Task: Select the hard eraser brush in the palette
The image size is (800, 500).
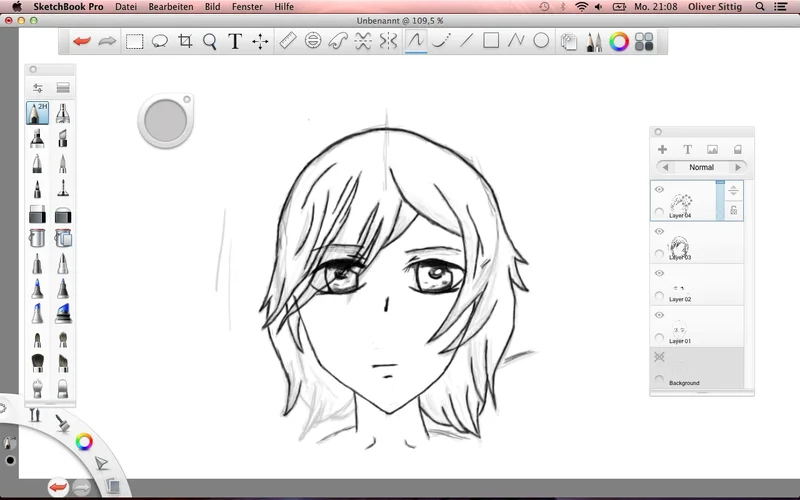Action: (x=37, y=214)
